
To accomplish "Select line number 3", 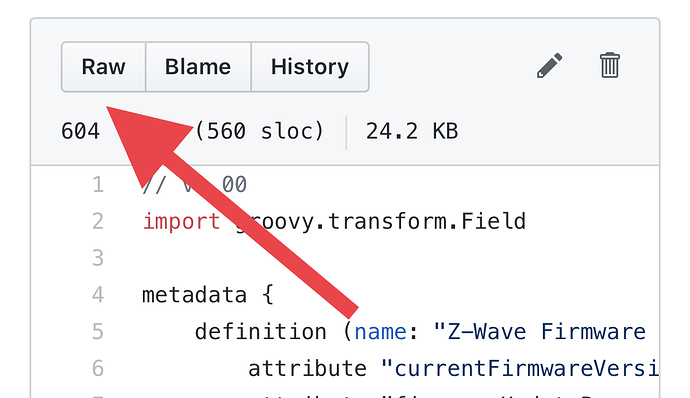I will point(98,258).
